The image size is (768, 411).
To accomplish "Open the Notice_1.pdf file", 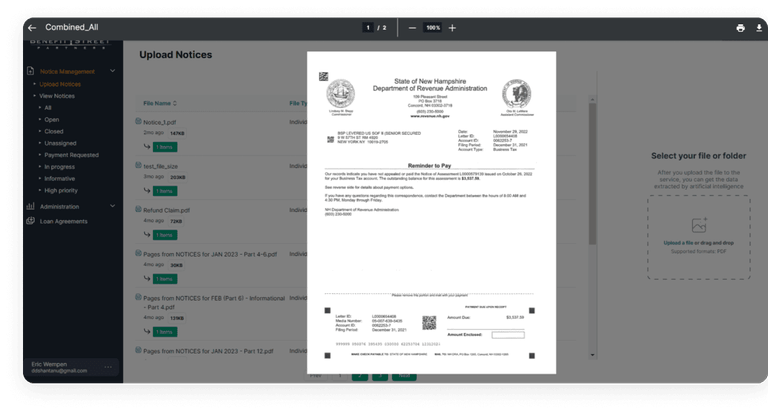I will (x=160, y=122).
